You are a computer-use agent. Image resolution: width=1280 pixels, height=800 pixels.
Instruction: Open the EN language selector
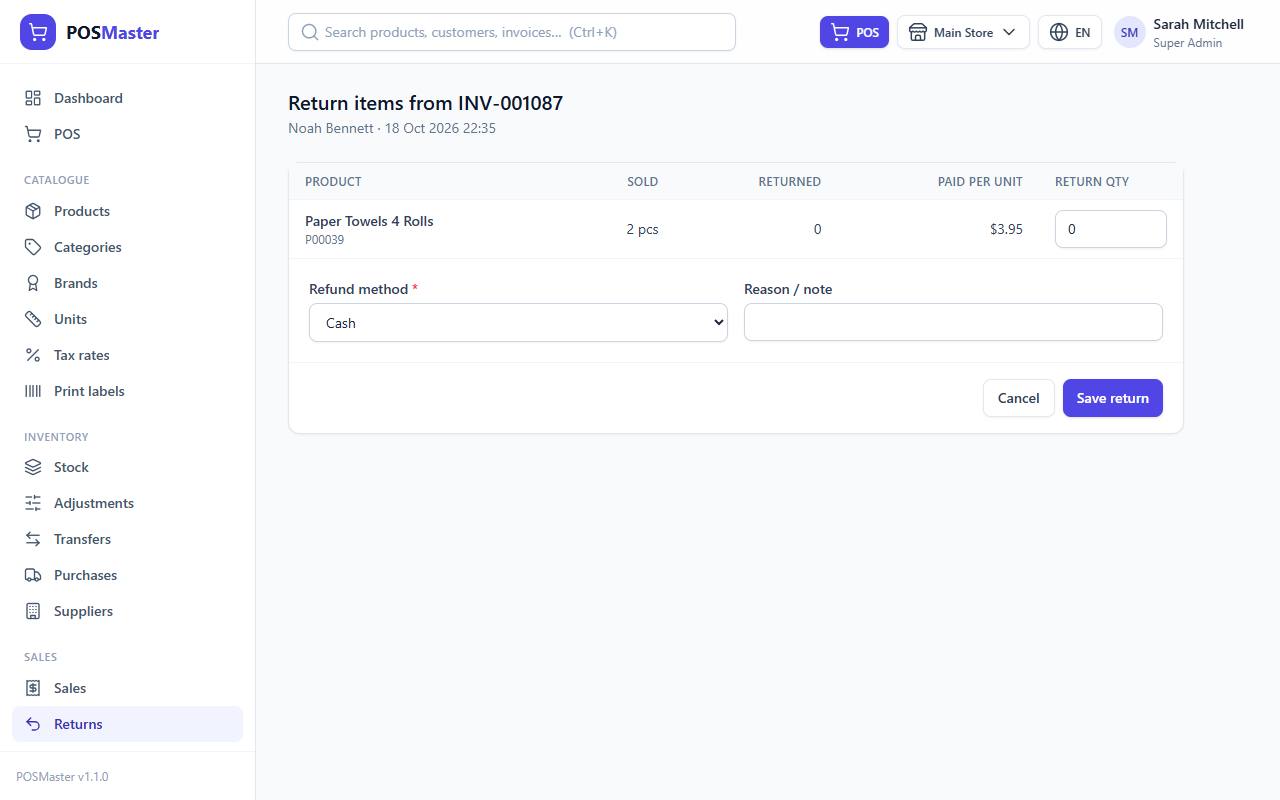pos(1070,32)
